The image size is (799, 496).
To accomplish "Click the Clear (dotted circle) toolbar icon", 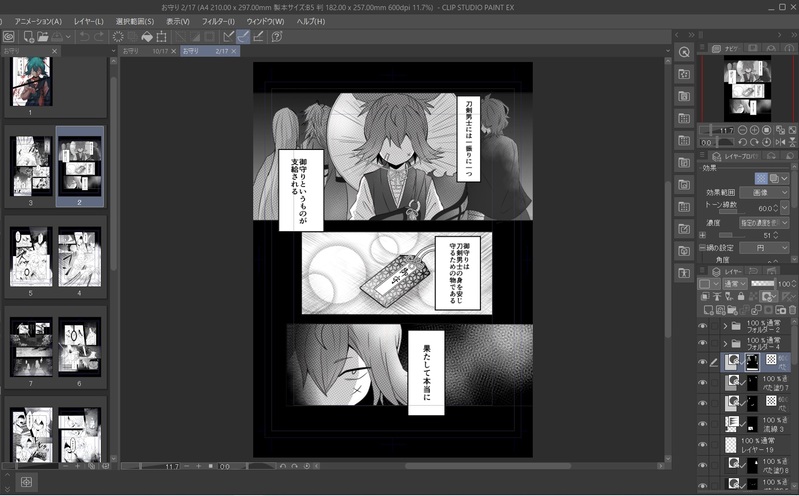I will click(118, 37).
